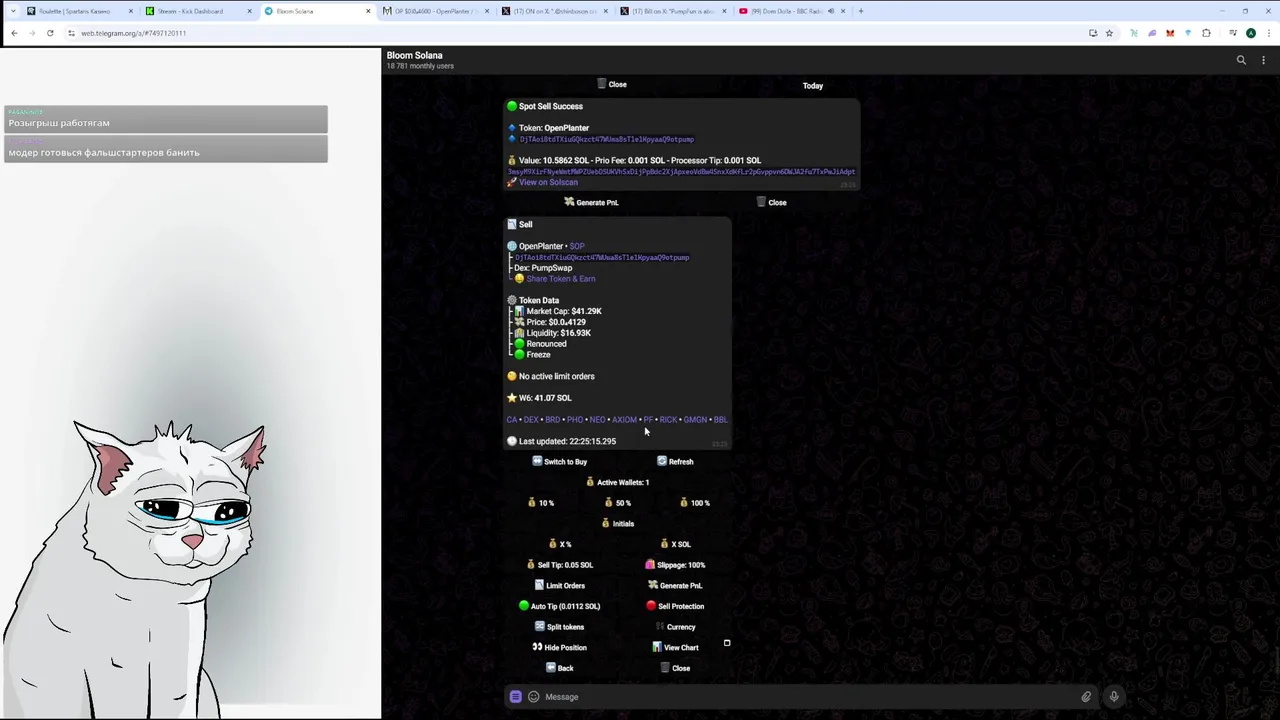
Task: Open the purple Phantom extension
Action: click(x=1152, y=33)
